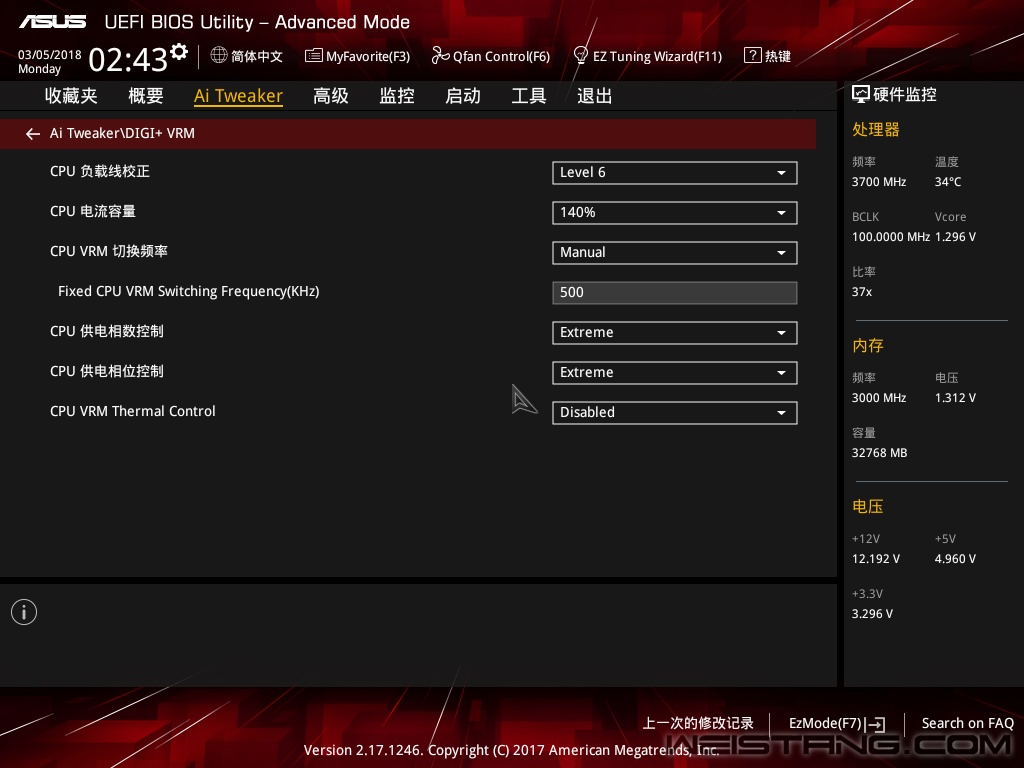Click the 03/05/2018 date text
This screenshot has height=768, width=1024.
50,55
